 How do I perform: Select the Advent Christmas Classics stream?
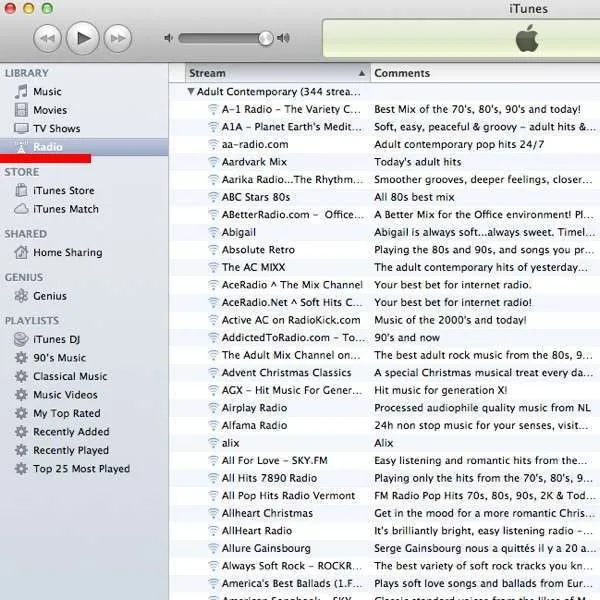coord(286,373)
